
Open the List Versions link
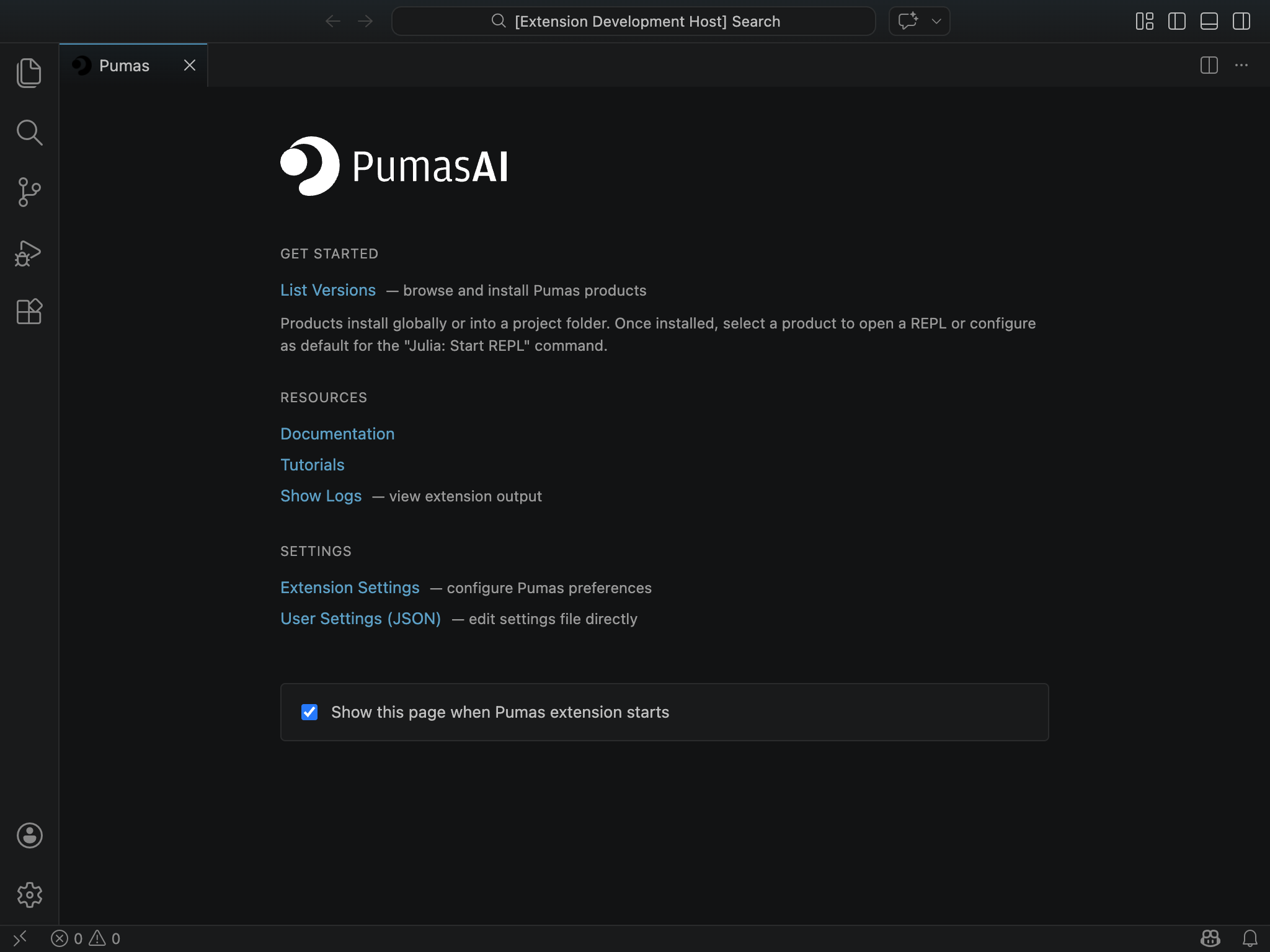[327, 289]
